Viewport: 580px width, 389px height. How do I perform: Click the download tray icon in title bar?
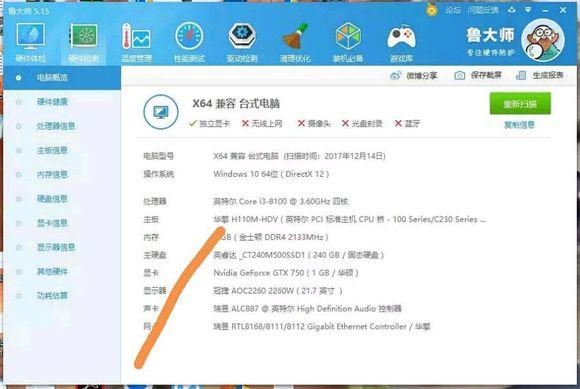pos(512,10)
